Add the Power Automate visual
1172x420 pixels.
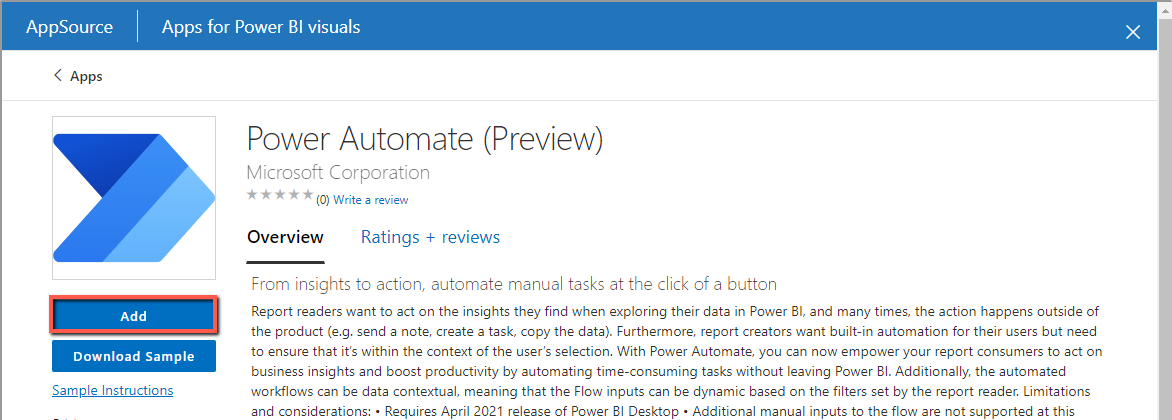(134, 316)
